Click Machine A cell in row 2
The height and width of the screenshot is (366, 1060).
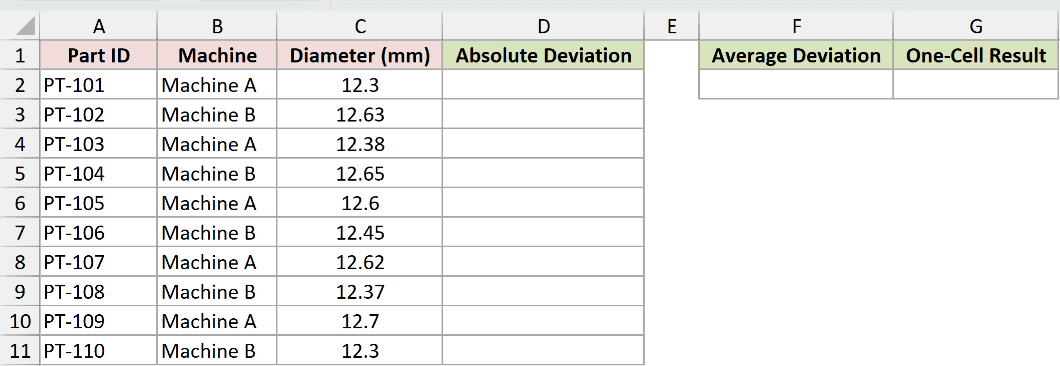[217, 85]
